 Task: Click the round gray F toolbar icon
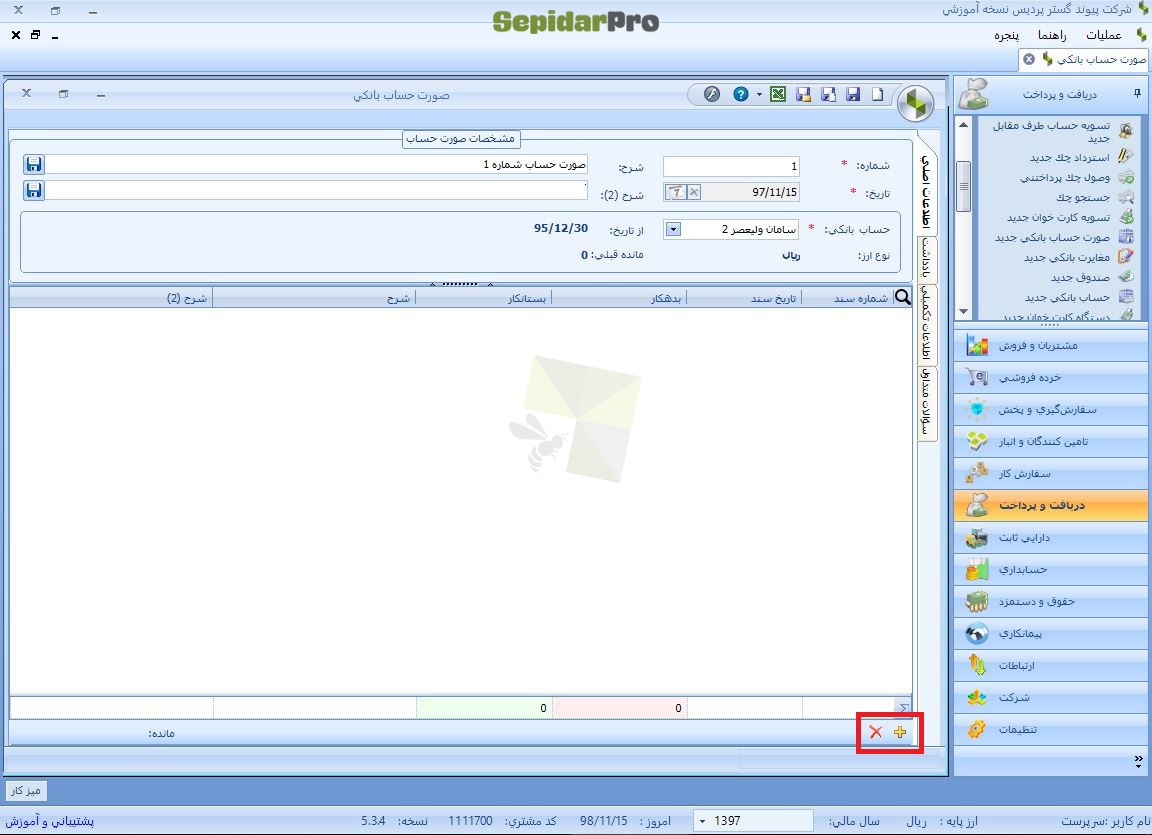(711, 94)
